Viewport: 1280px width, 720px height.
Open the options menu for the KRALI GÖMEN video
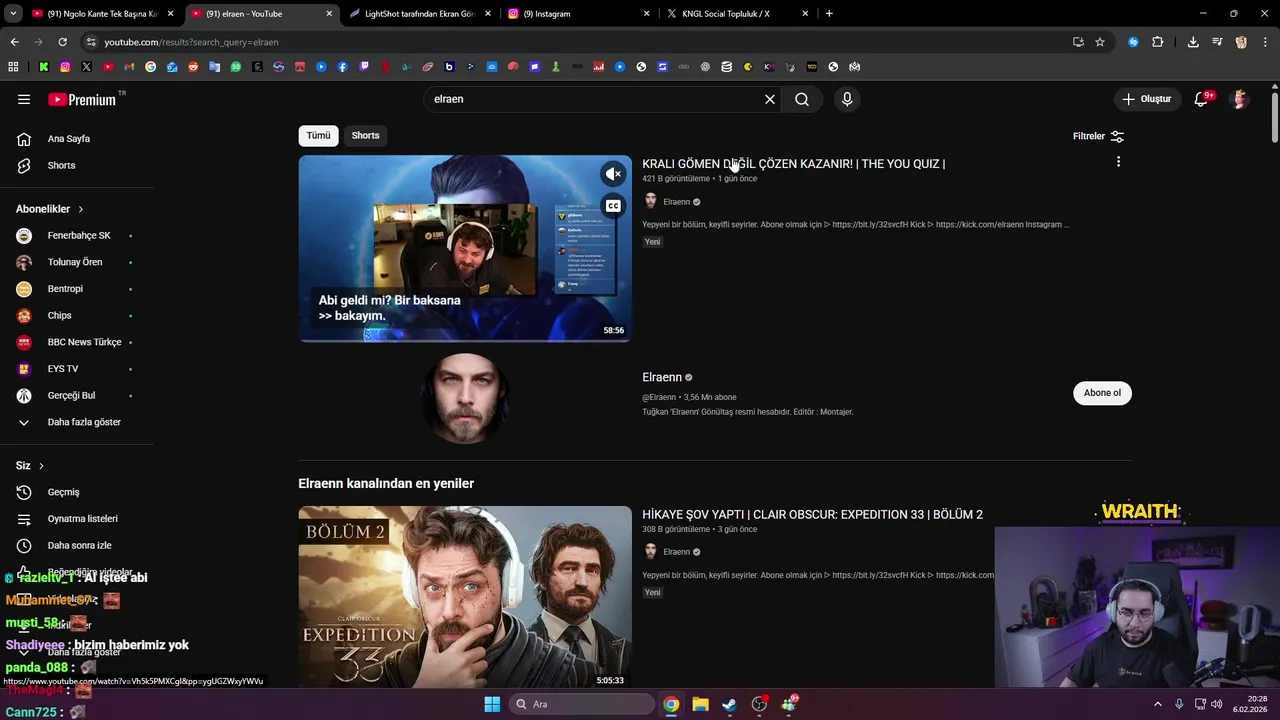[1118, 162]
